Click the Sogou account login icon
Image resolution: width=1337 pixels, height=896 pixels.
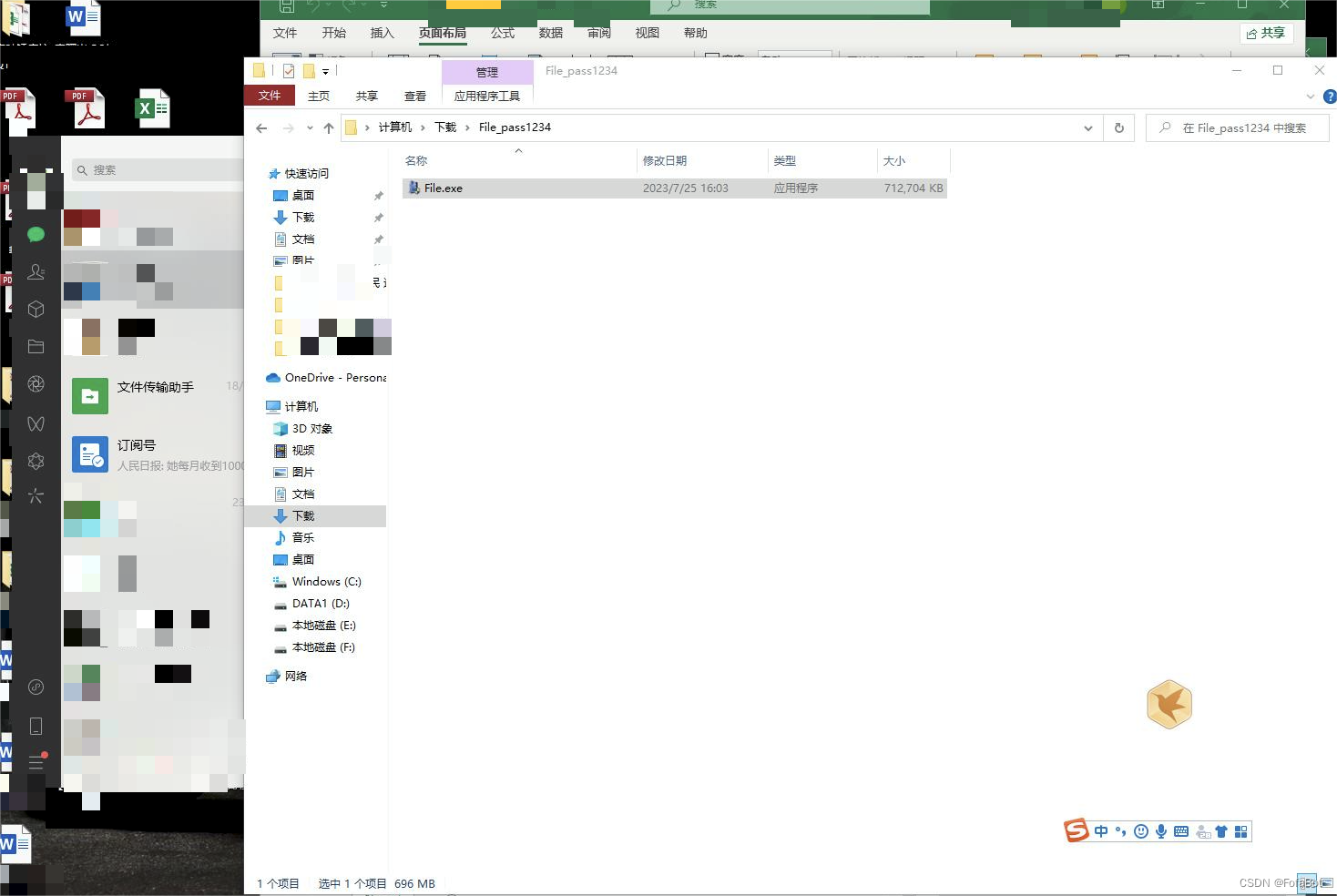[x=1202, y=831]
